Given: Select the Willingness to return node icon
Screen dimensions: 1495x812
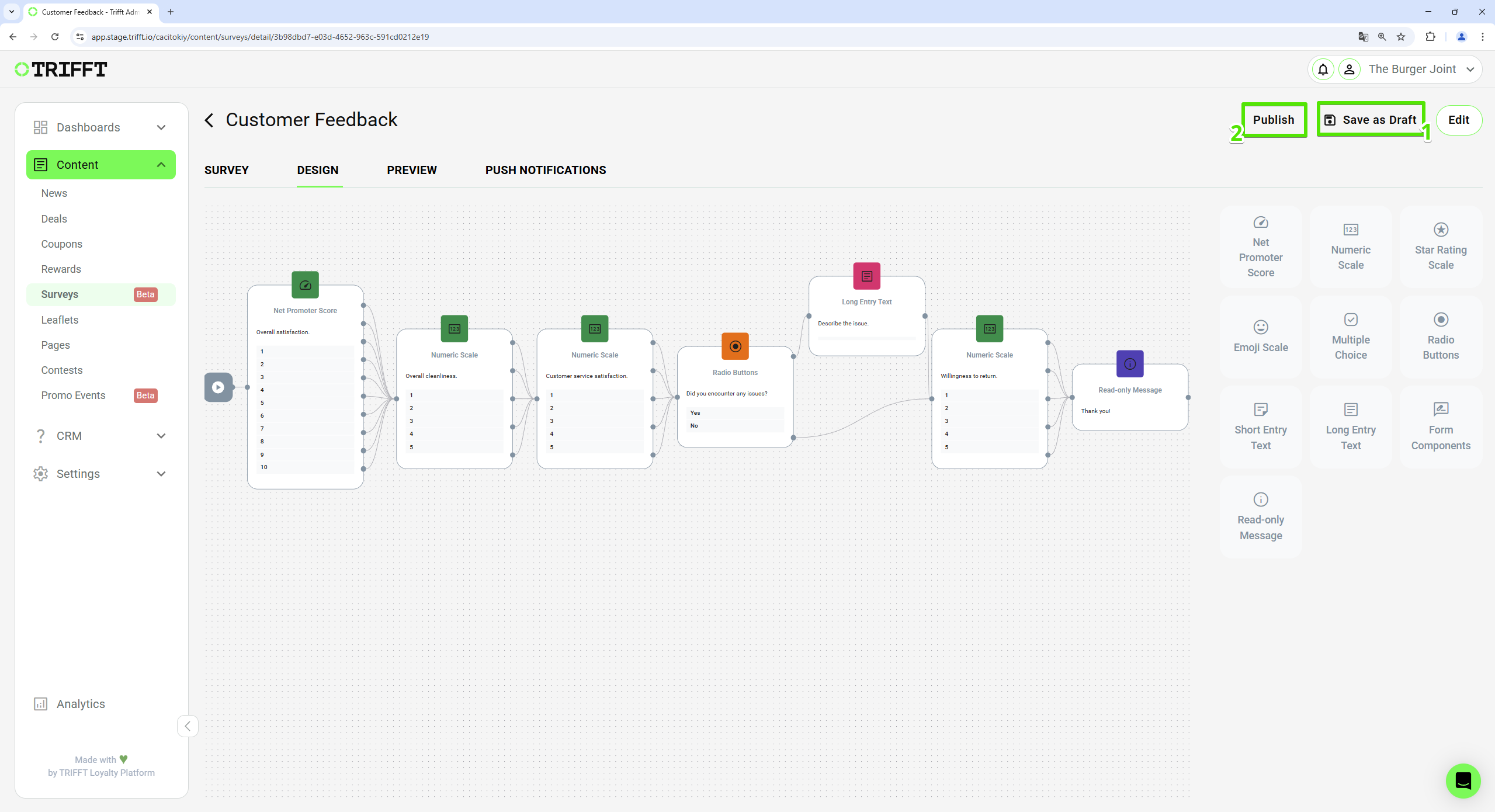Looking at the screenshot, I should (990, 329).
